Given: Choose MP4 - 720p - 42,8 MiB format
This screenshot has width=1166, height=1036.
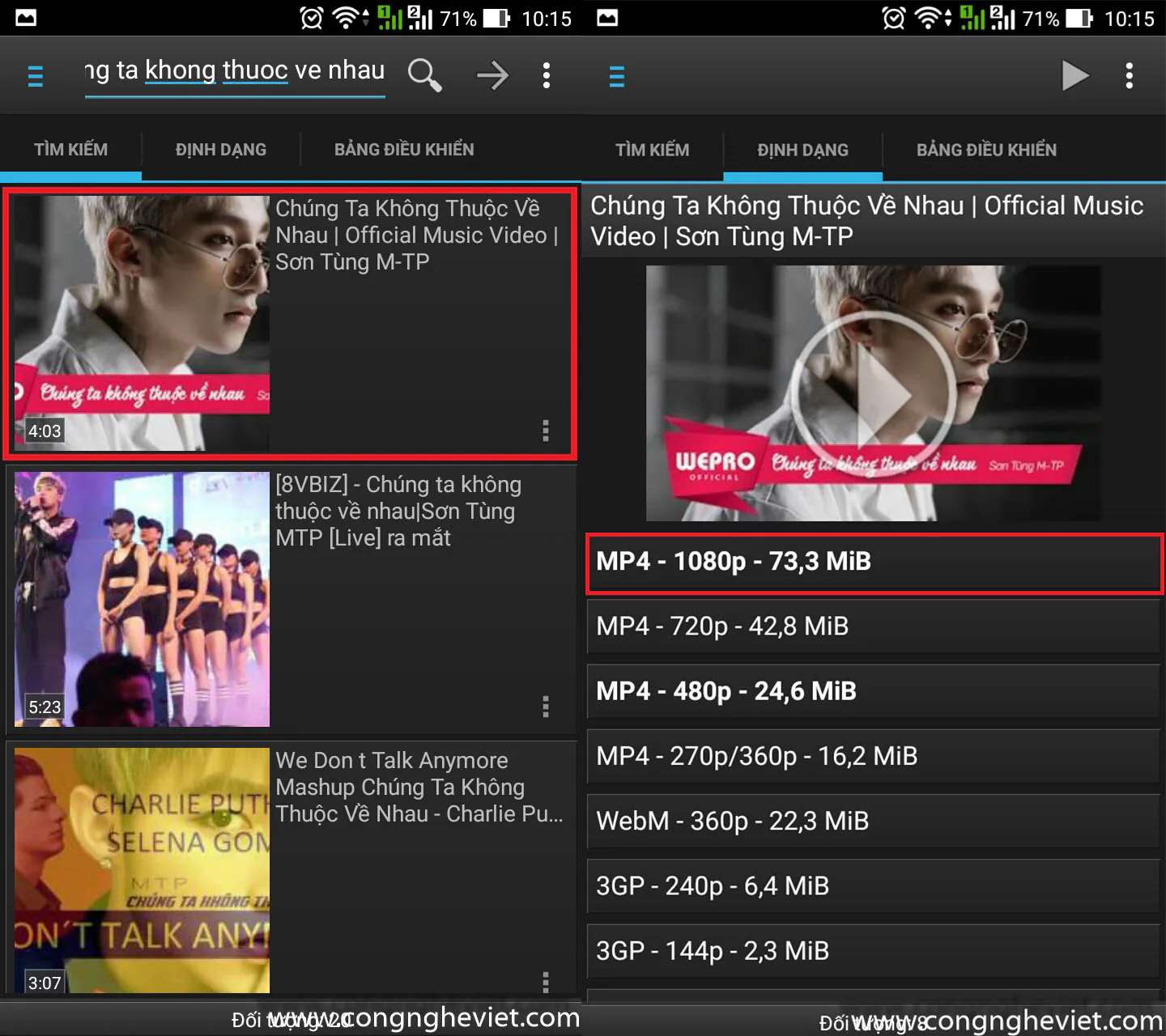Looking at the screenshot, I should click(x=874, y=626).
